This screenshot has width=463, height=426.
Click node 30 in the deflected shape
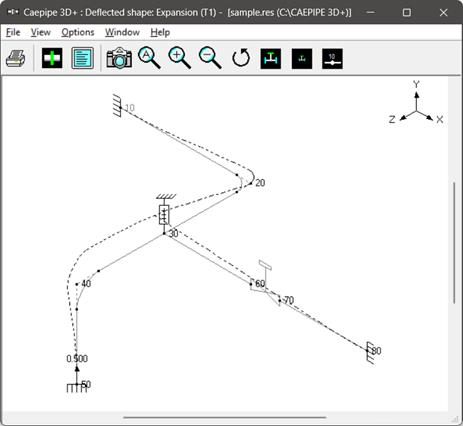click(164, 234)
